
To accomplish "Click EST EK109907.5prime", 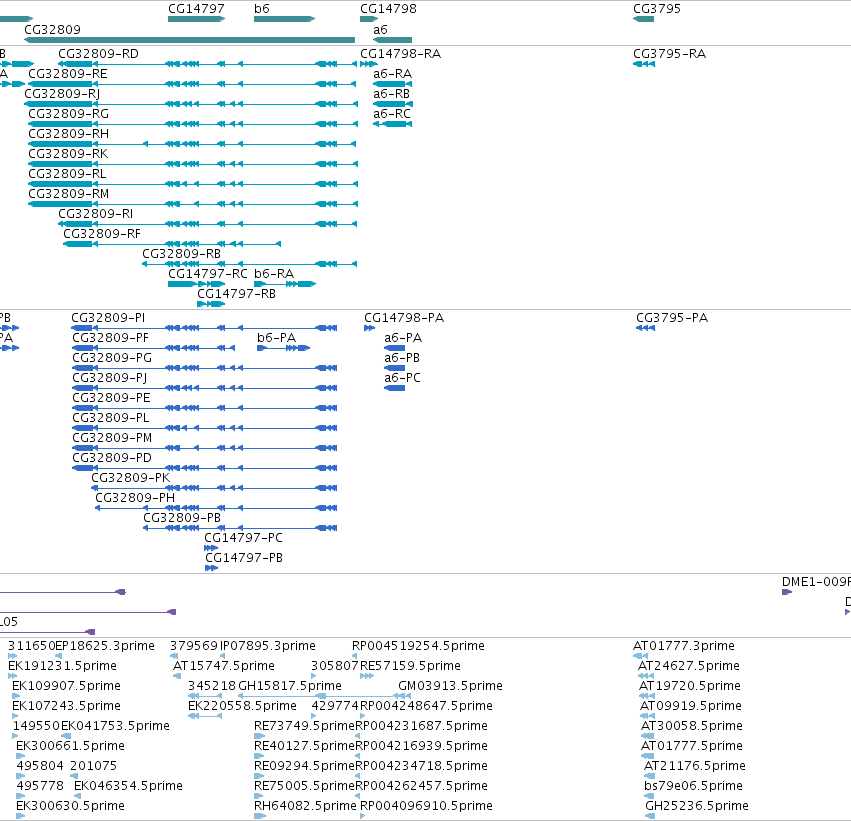I will [66, 686].
